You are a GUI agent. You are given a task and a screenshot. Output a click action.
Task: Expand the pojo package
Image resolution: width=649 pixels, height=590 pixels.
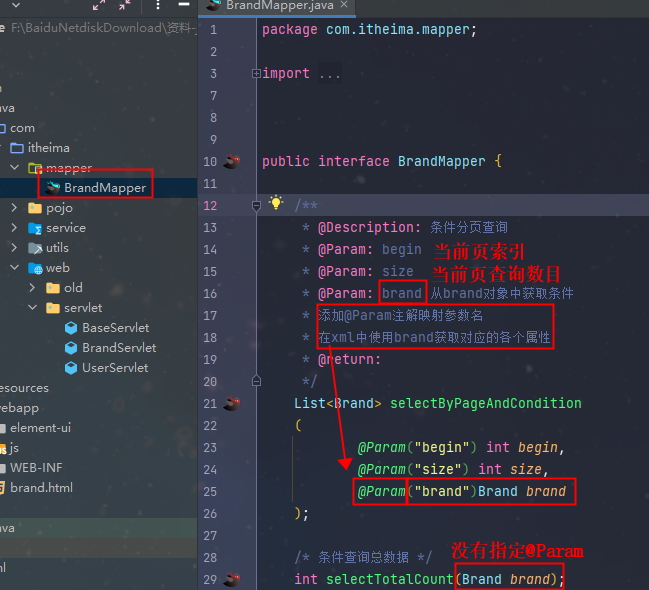pyautogui.click(x=14, y=207)
